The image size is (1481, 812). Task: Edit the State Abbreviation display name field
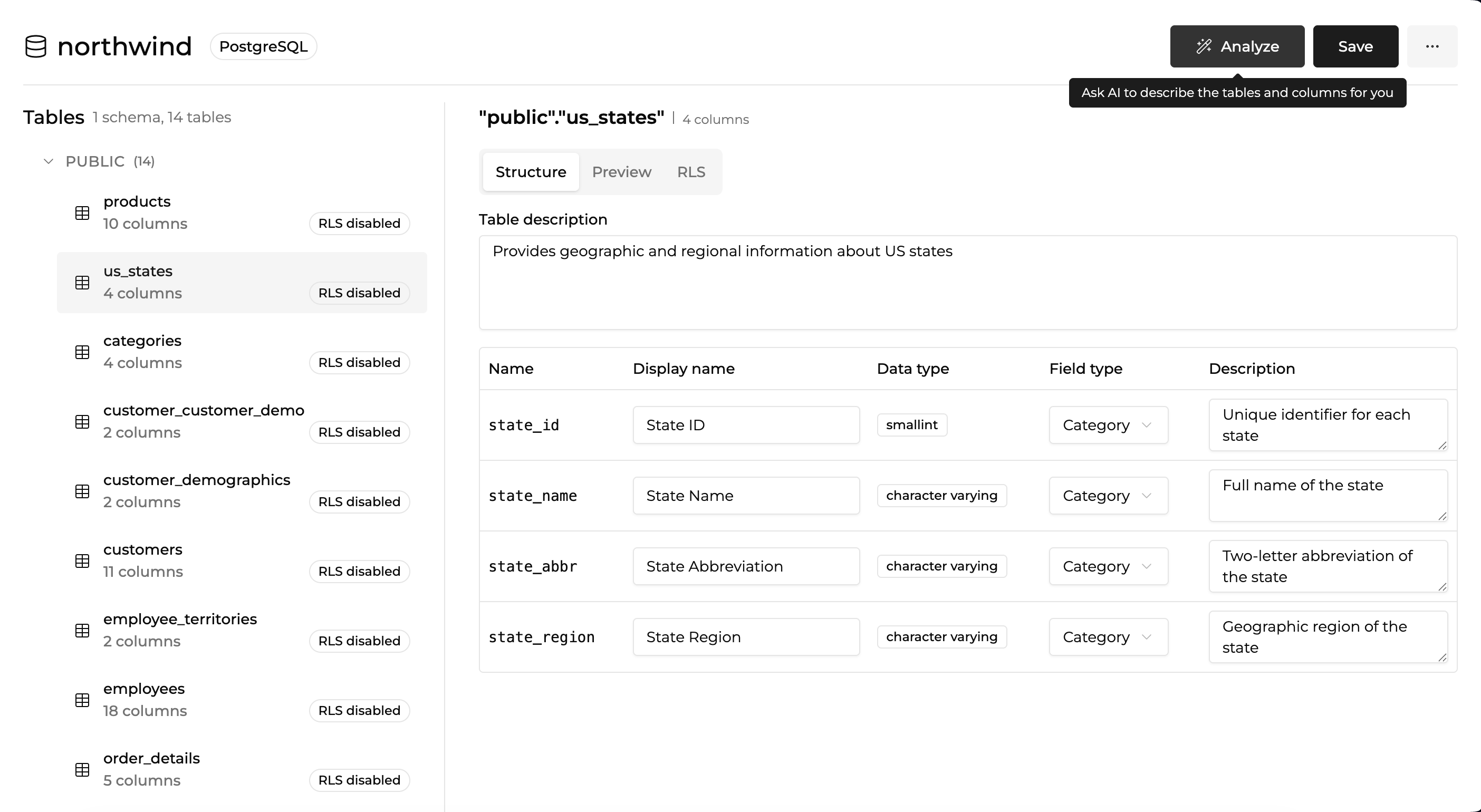[x=746, y=567]
